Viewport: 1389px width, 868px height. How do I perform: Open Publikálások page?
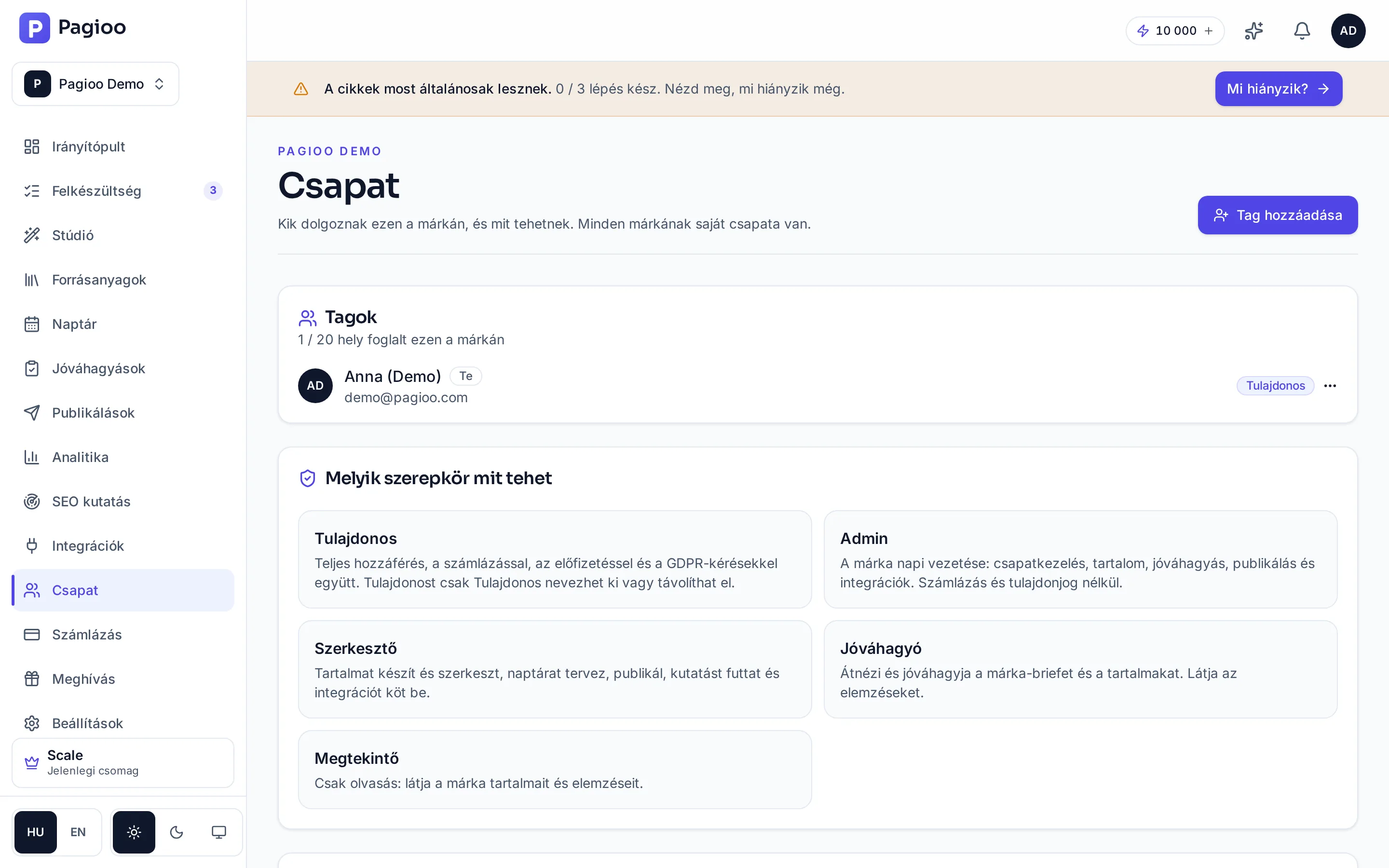(123, 413)
